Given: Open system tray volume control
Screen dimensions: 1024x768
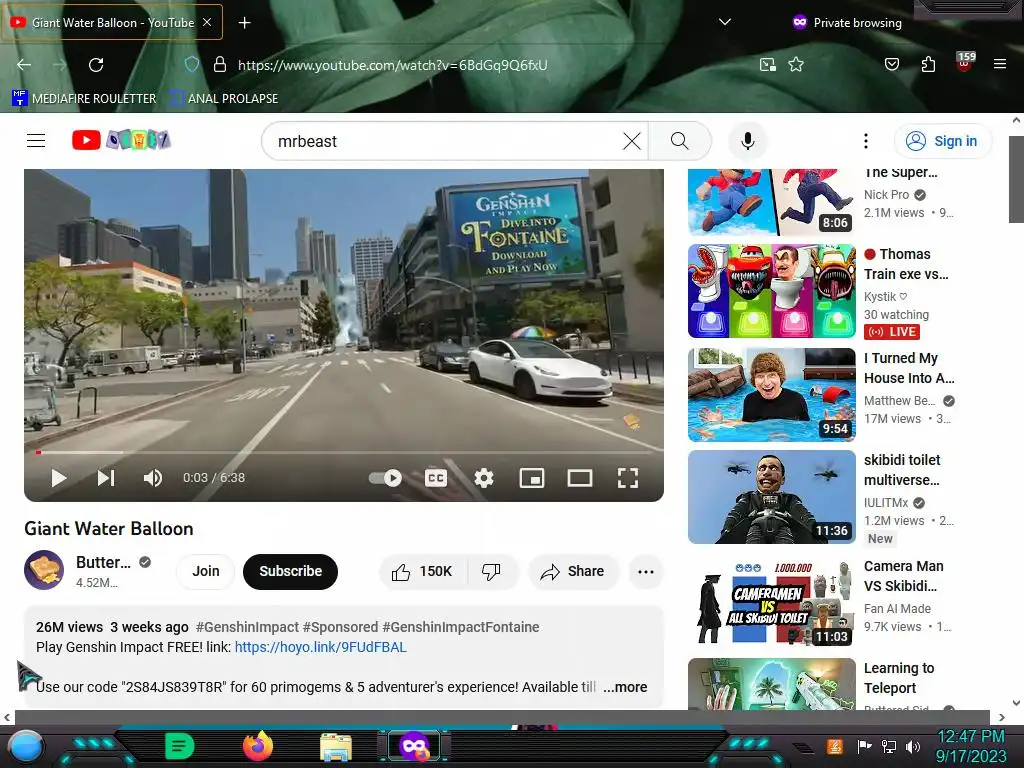Looking at the screenshot, I should [913, 746].
